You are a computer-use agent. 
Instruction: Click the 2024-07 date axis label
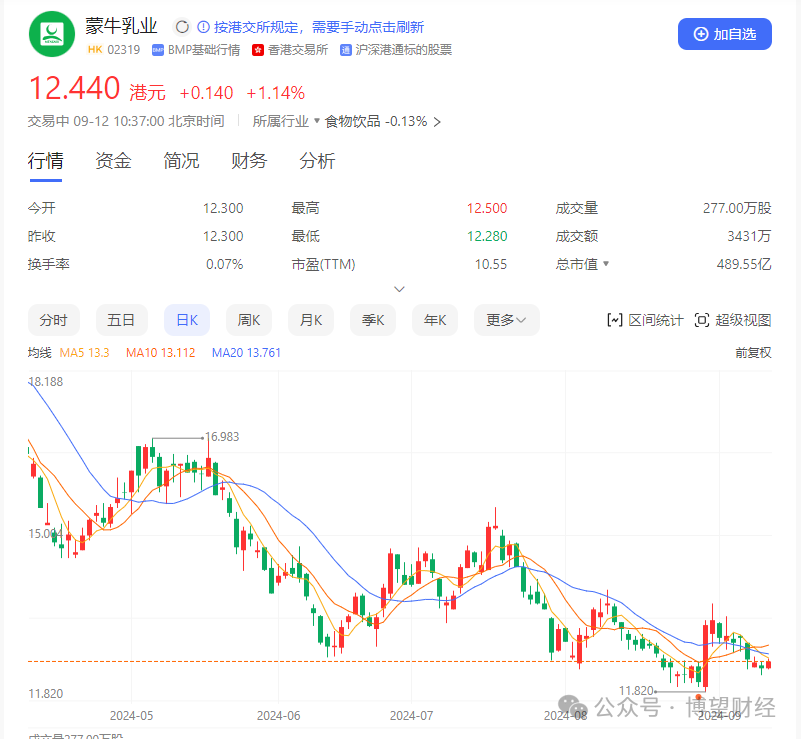click(411, 716)
